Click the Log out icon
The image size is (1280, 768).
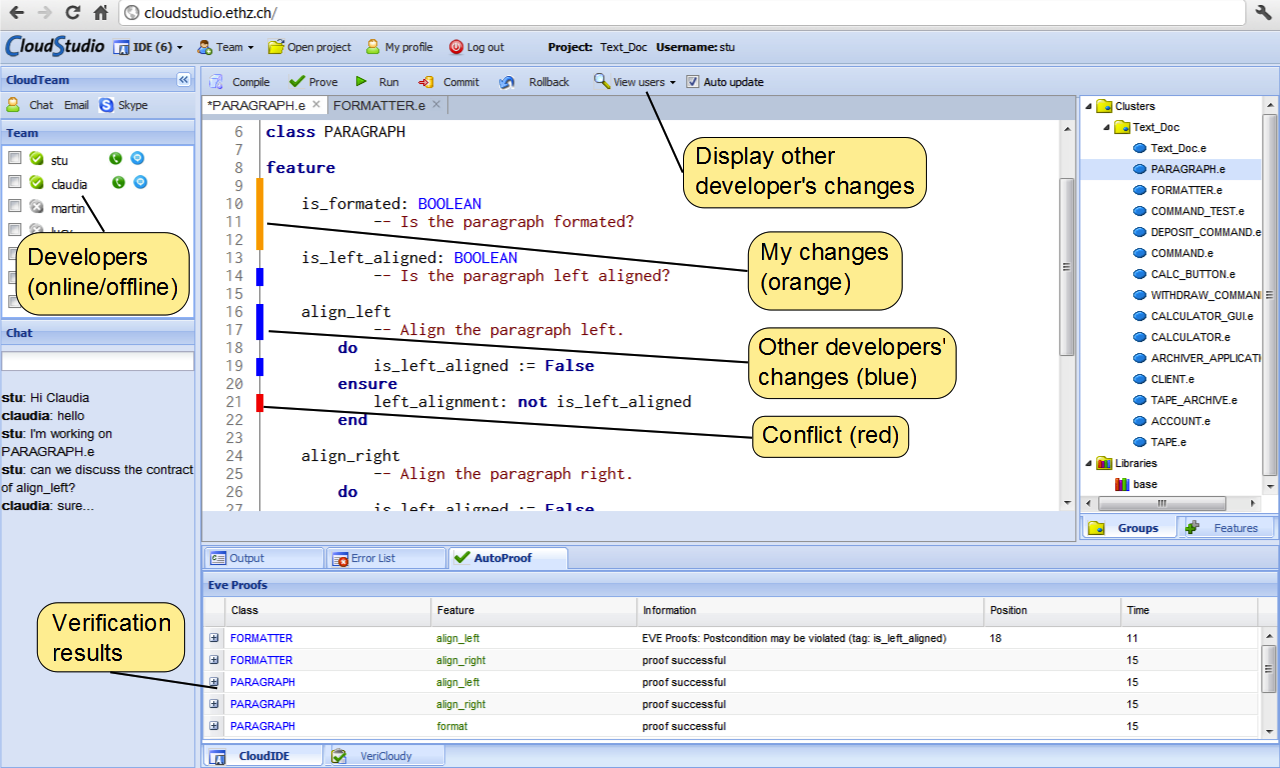(x=456, y=47)
